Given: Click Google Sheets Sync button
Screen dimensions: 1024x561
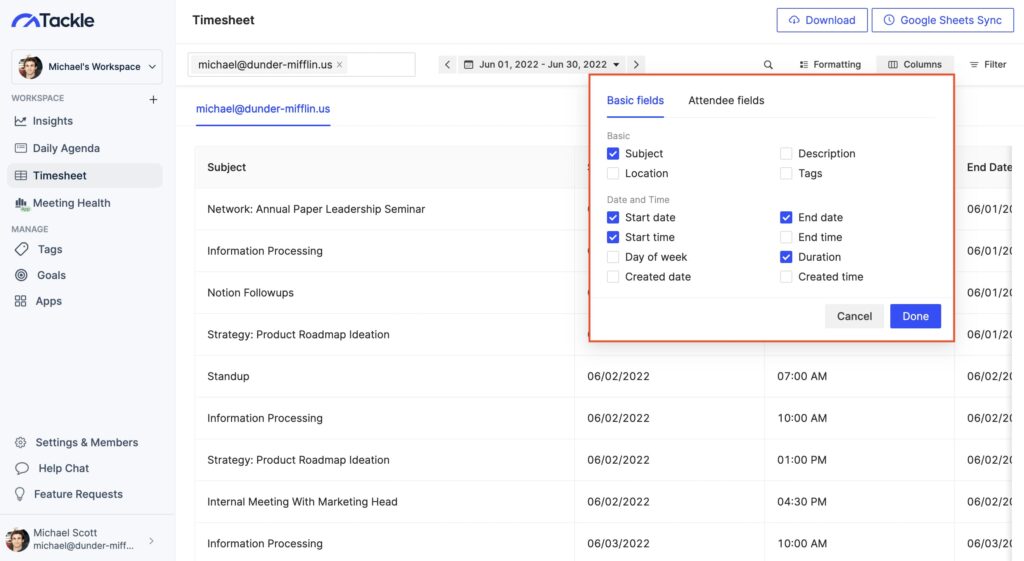Looking at the screenshot, I should (942, 20).
